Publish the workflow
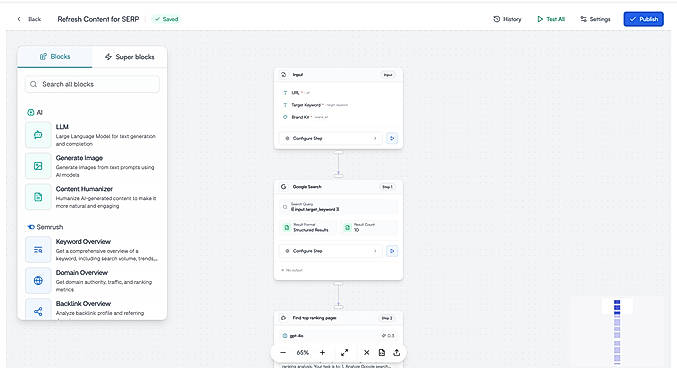The image size is (677, 368). [643, 19]
